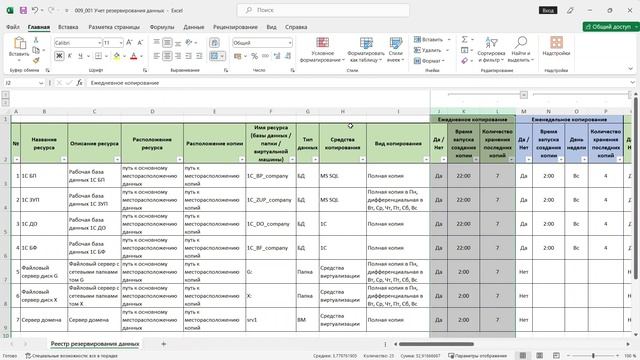Open filter dropdown for Тип данных column
This screenshot has height=360, width=640.
[315, 160]
